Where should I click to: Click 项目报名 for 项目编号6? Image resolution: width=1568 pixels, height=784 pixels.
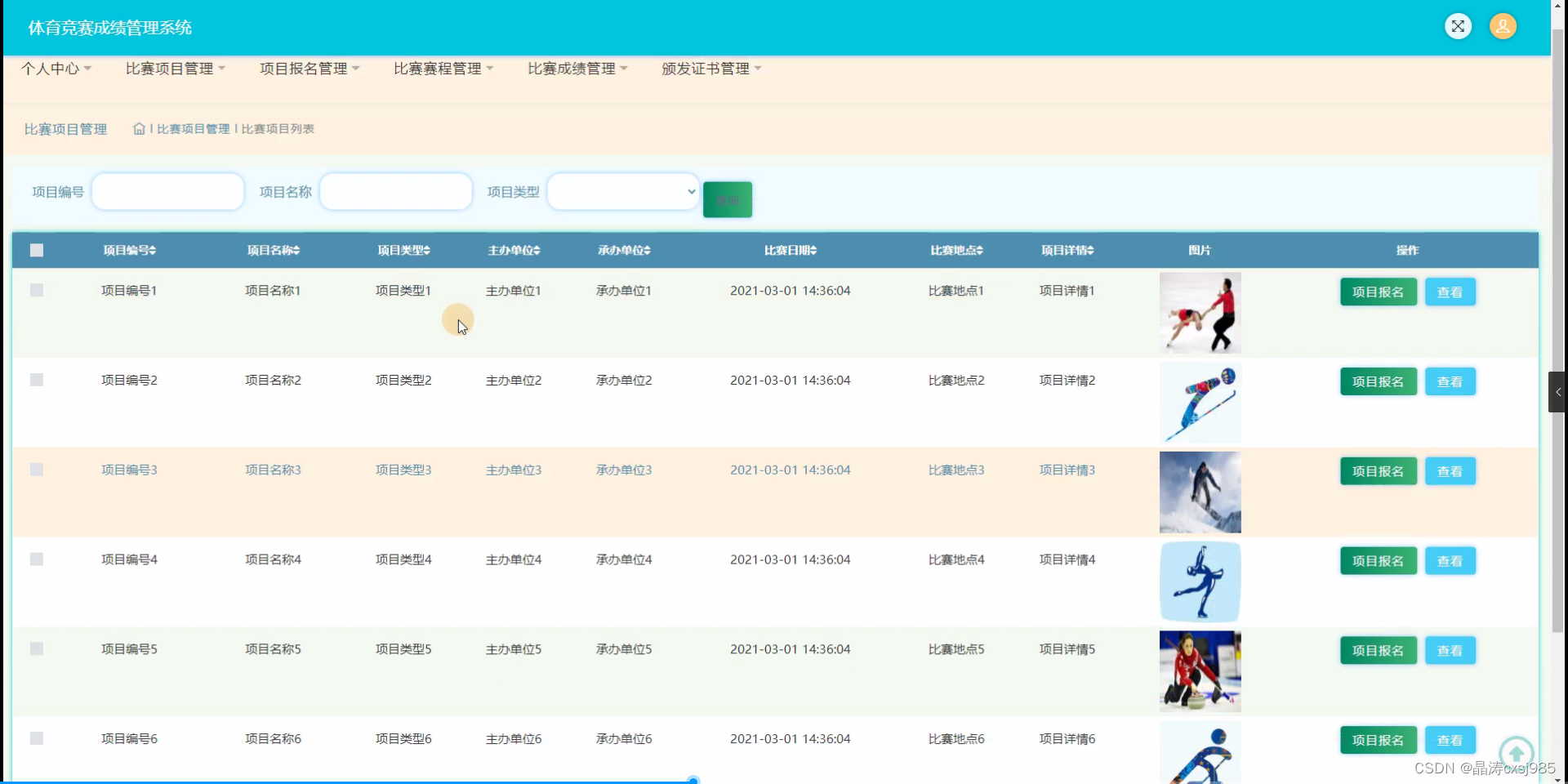(x=1379, y=741)
